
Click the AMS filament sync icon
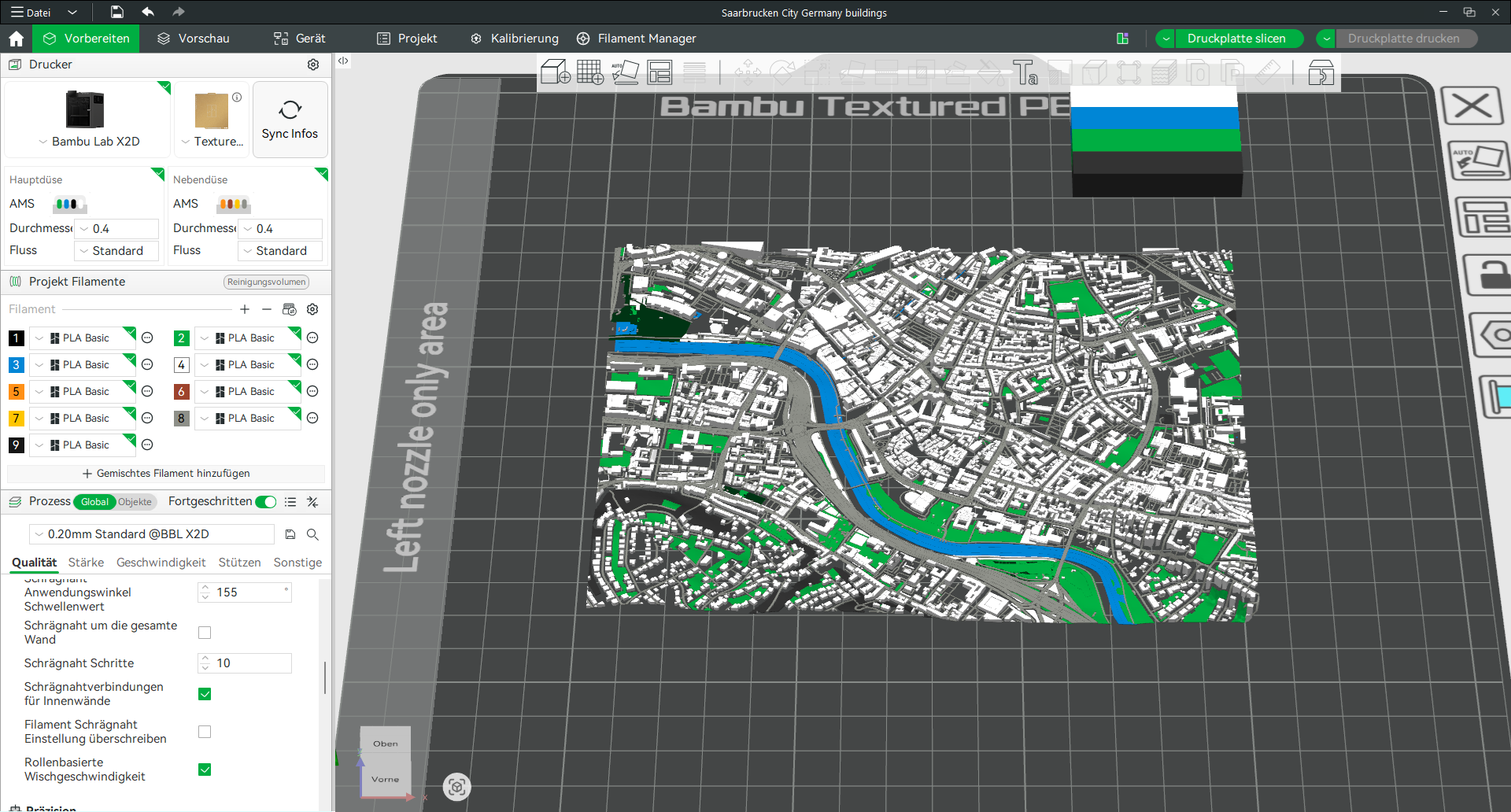point(290,309)
